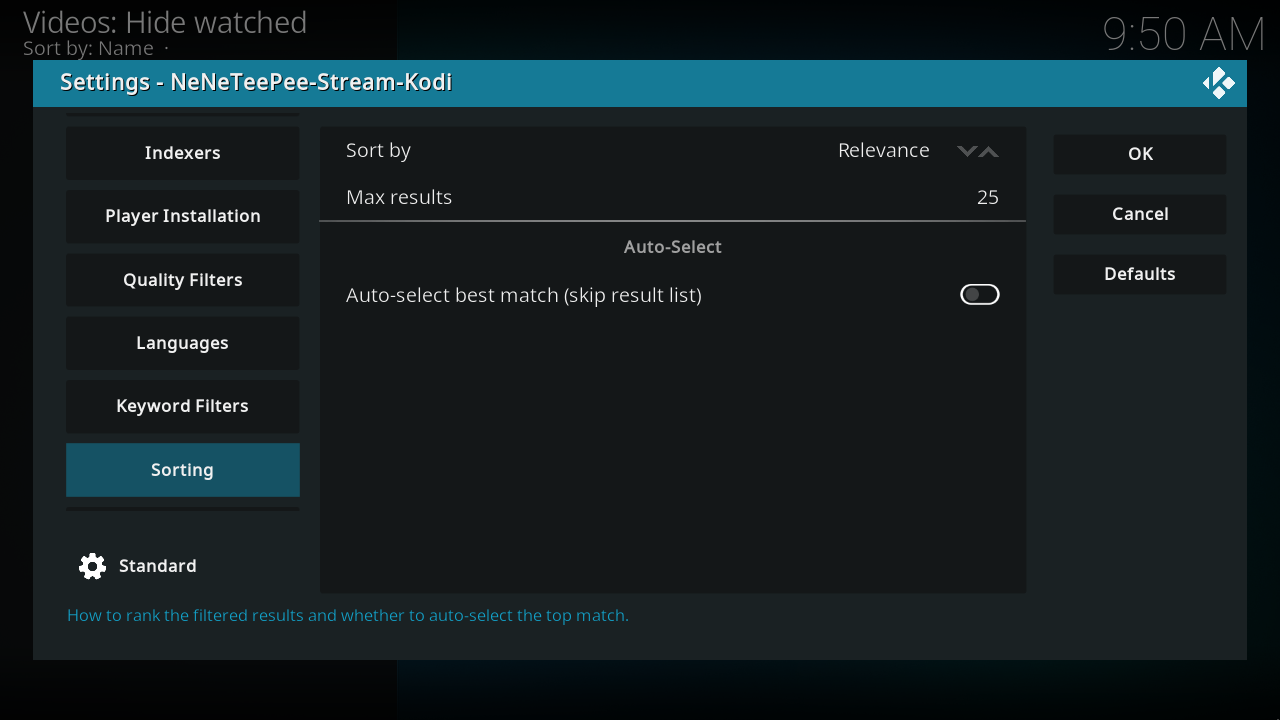
Task: Open the Sort by Relevance setting
Action: tap(673, 150)
